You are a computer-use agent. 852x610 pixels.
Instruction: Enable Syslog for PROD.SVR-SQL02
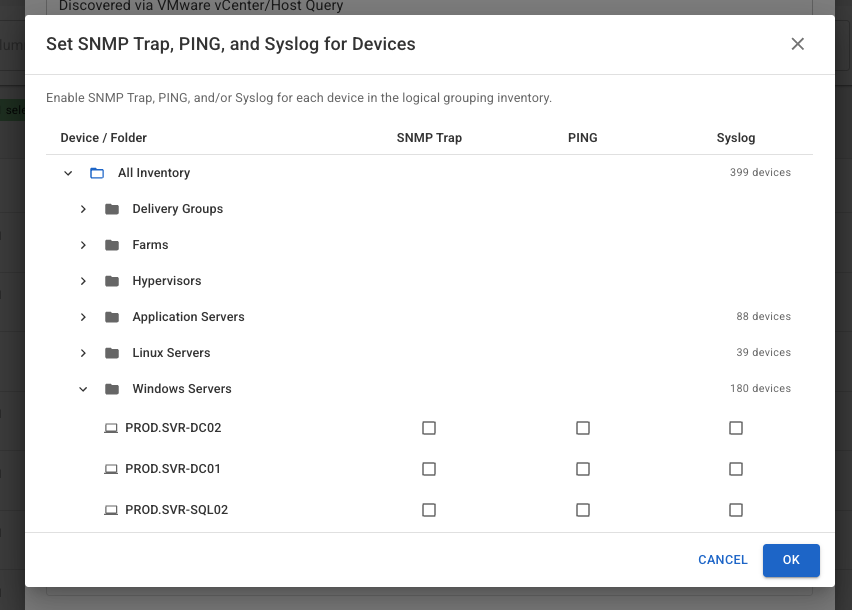[736, 510]
